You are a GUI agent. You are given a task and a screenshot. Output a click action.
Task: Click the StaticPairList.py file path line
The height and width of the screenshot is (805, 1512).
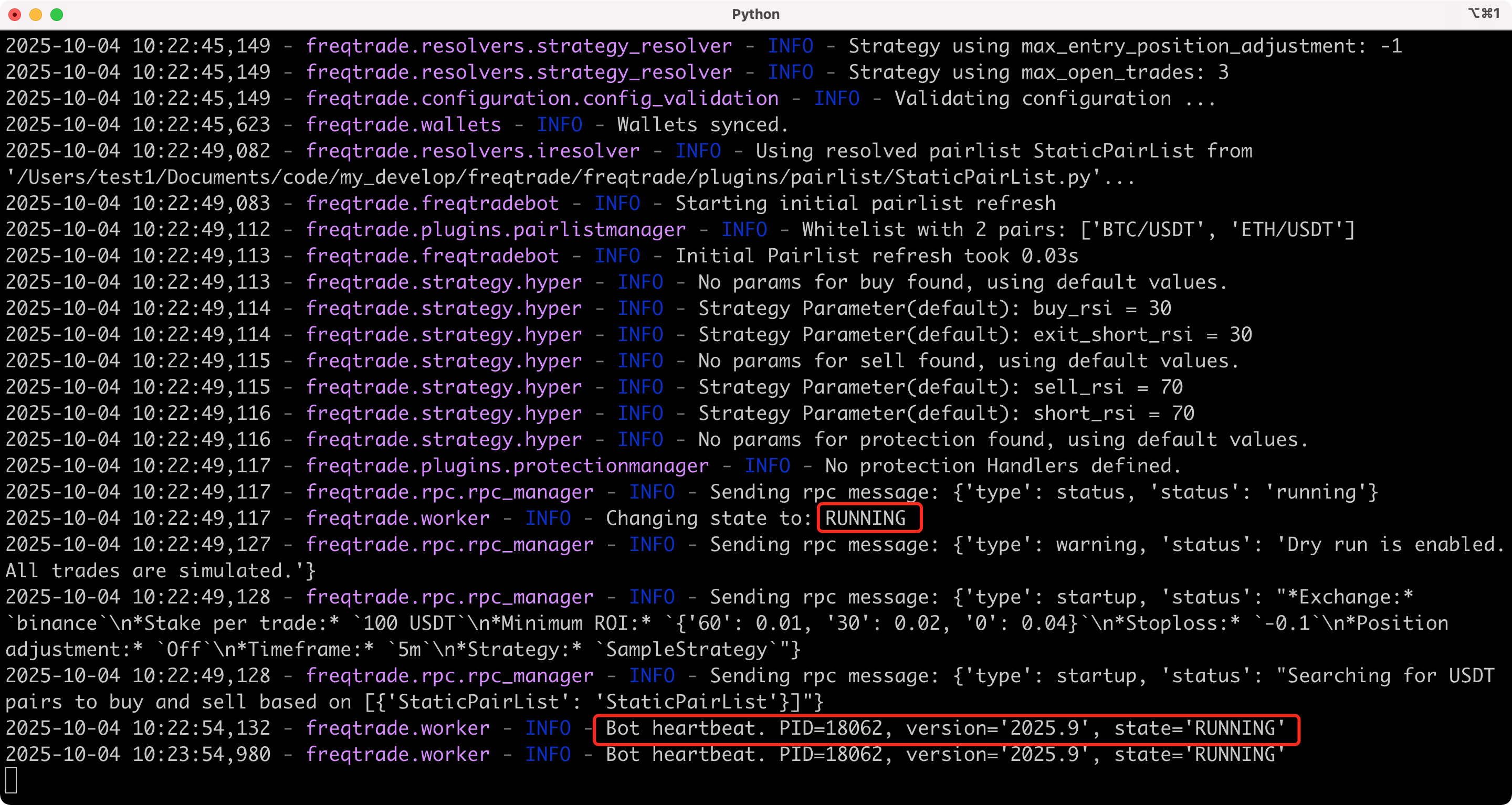click(x=569, y=177)
